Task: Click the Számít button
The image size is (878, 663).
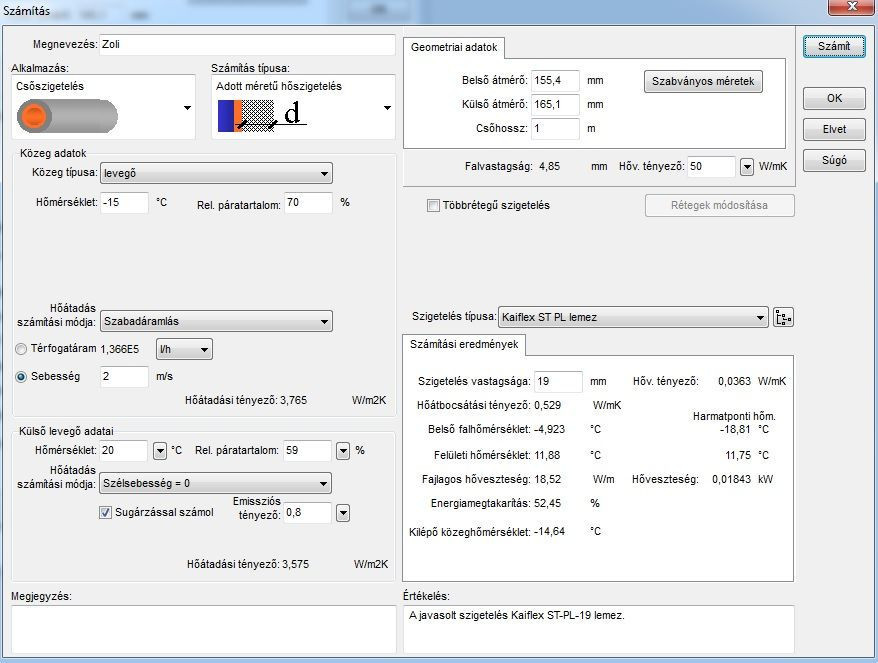Action: pyautogui.click(x=834, y=46)
